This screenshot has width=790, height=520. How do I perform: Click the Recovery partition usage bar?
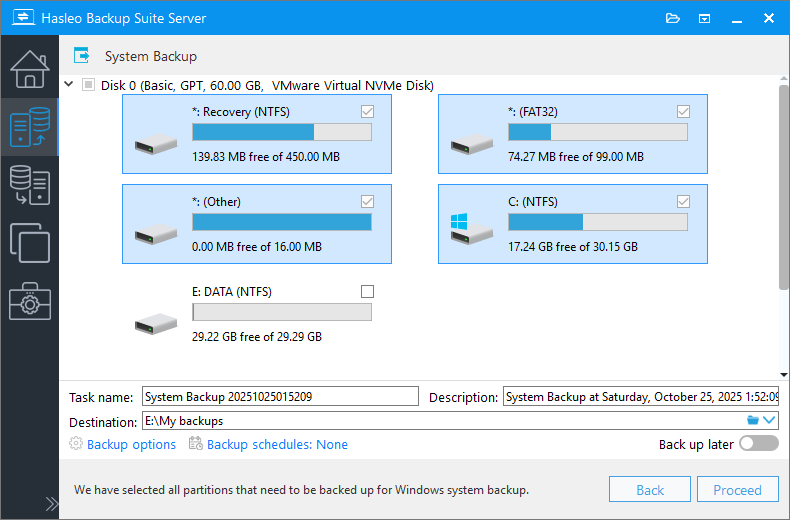pos(282,132)
